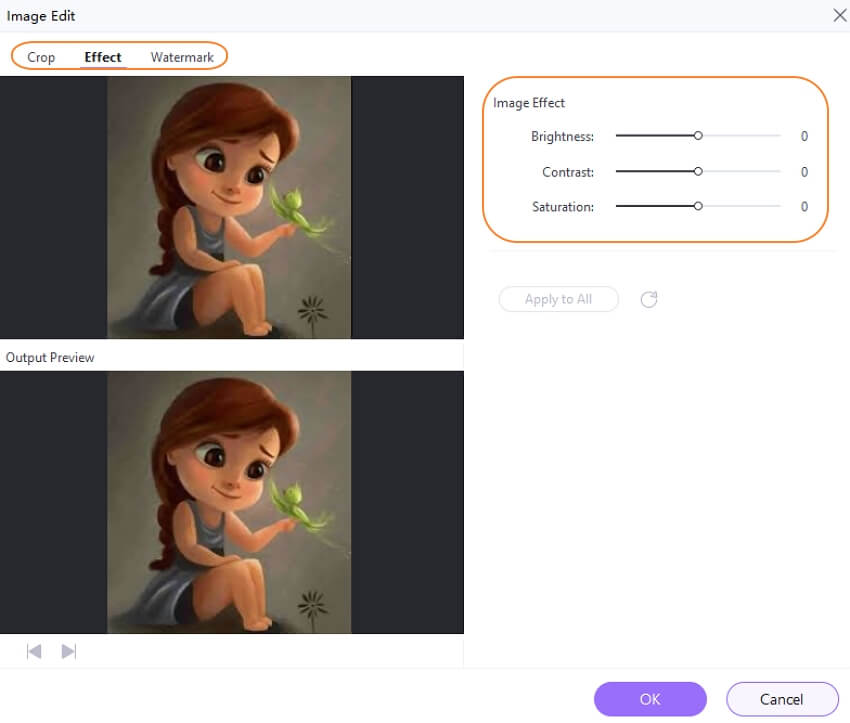Click the Contrast label
The image size is (850, 723).
click(568, 172)
